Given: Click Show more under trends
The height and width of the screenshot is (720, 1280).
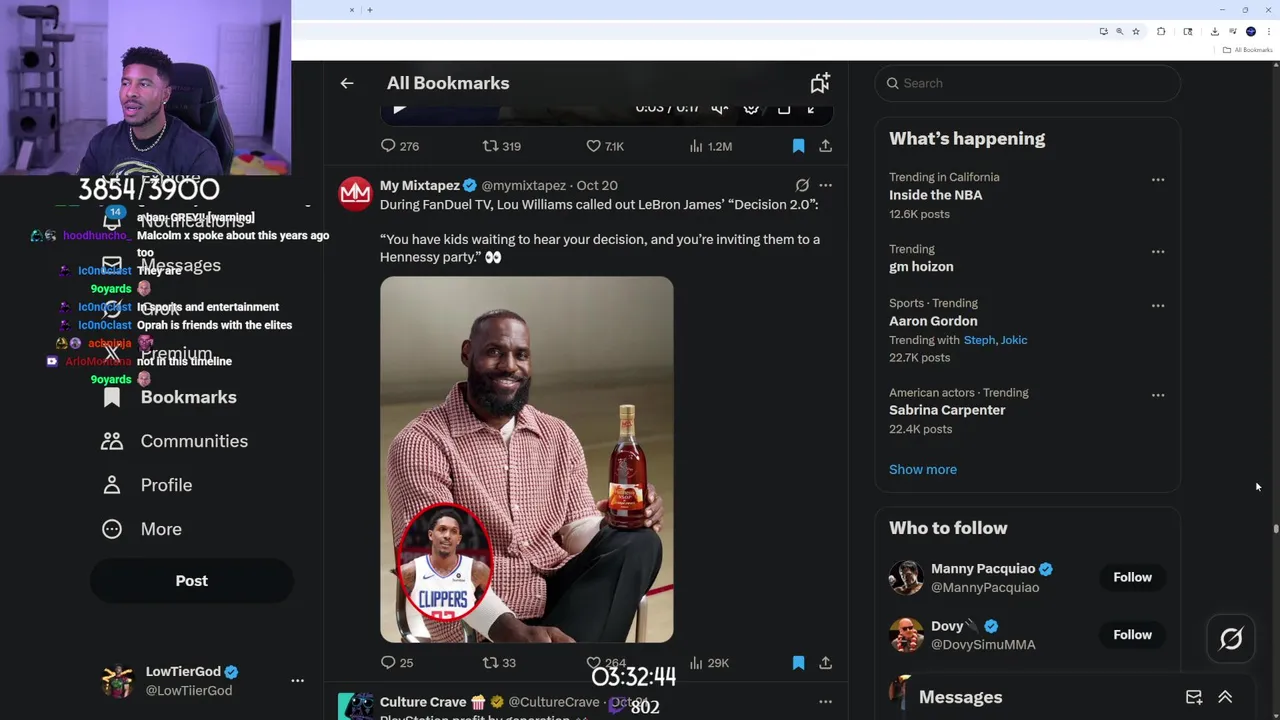Looking at the screenshot, I should click(923, 469).
